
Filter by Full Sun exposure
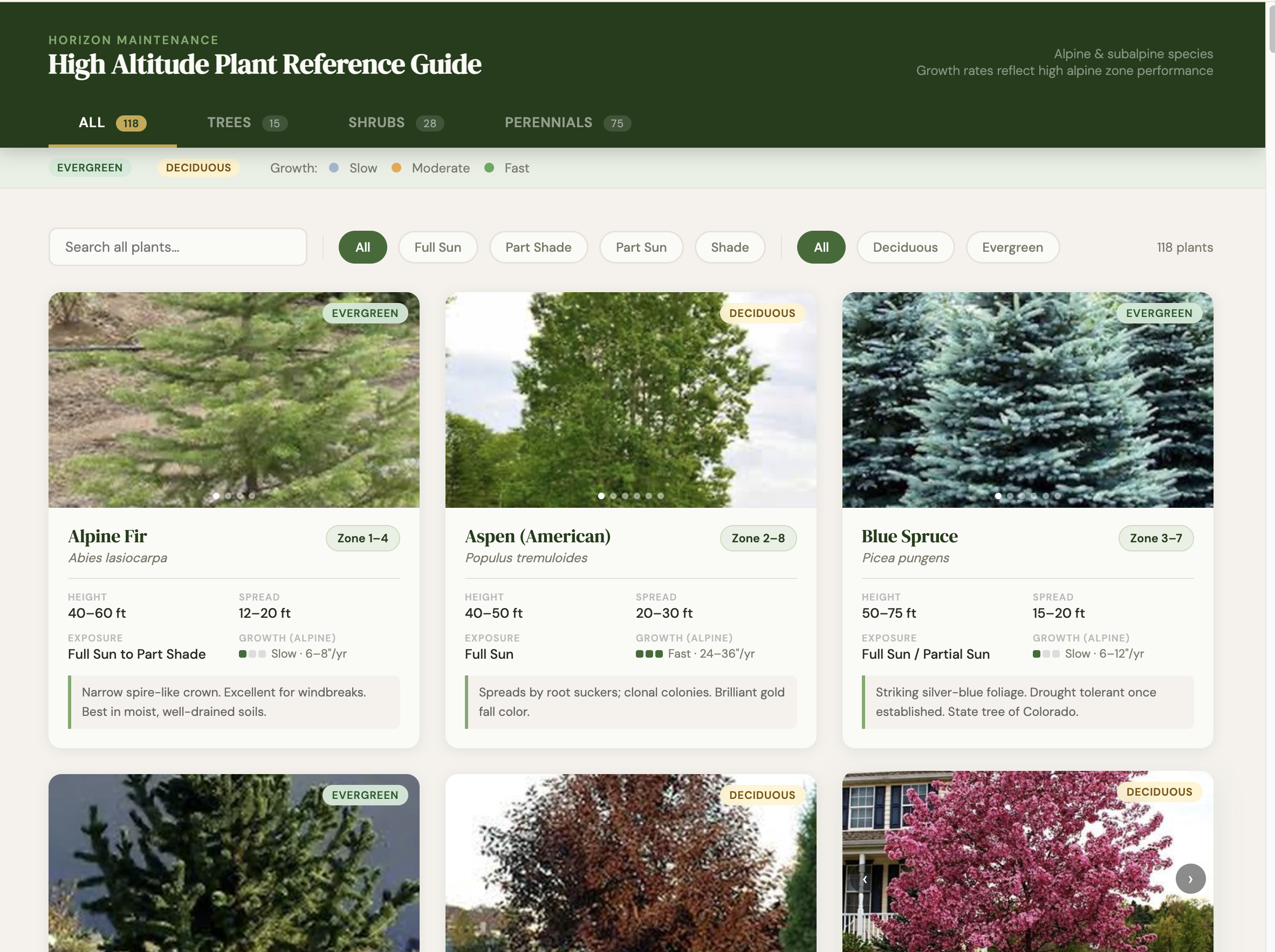tap(437, 247)
